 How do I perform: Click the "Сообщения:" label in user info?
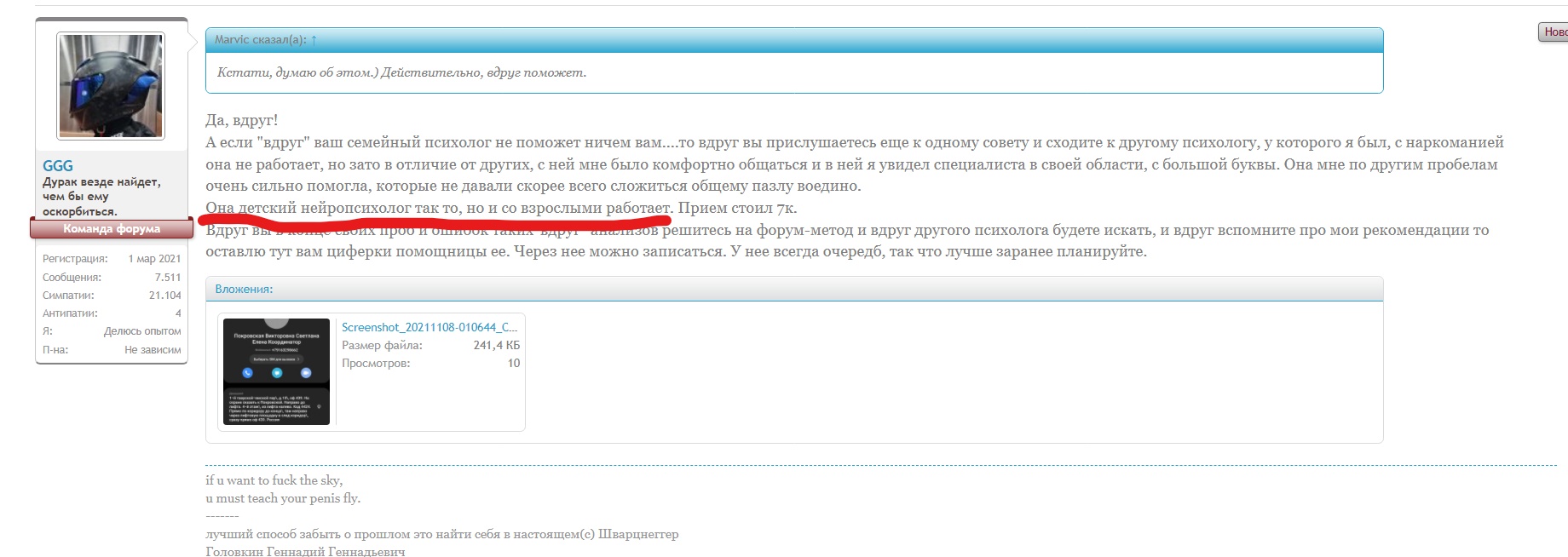tap(72, 277)
